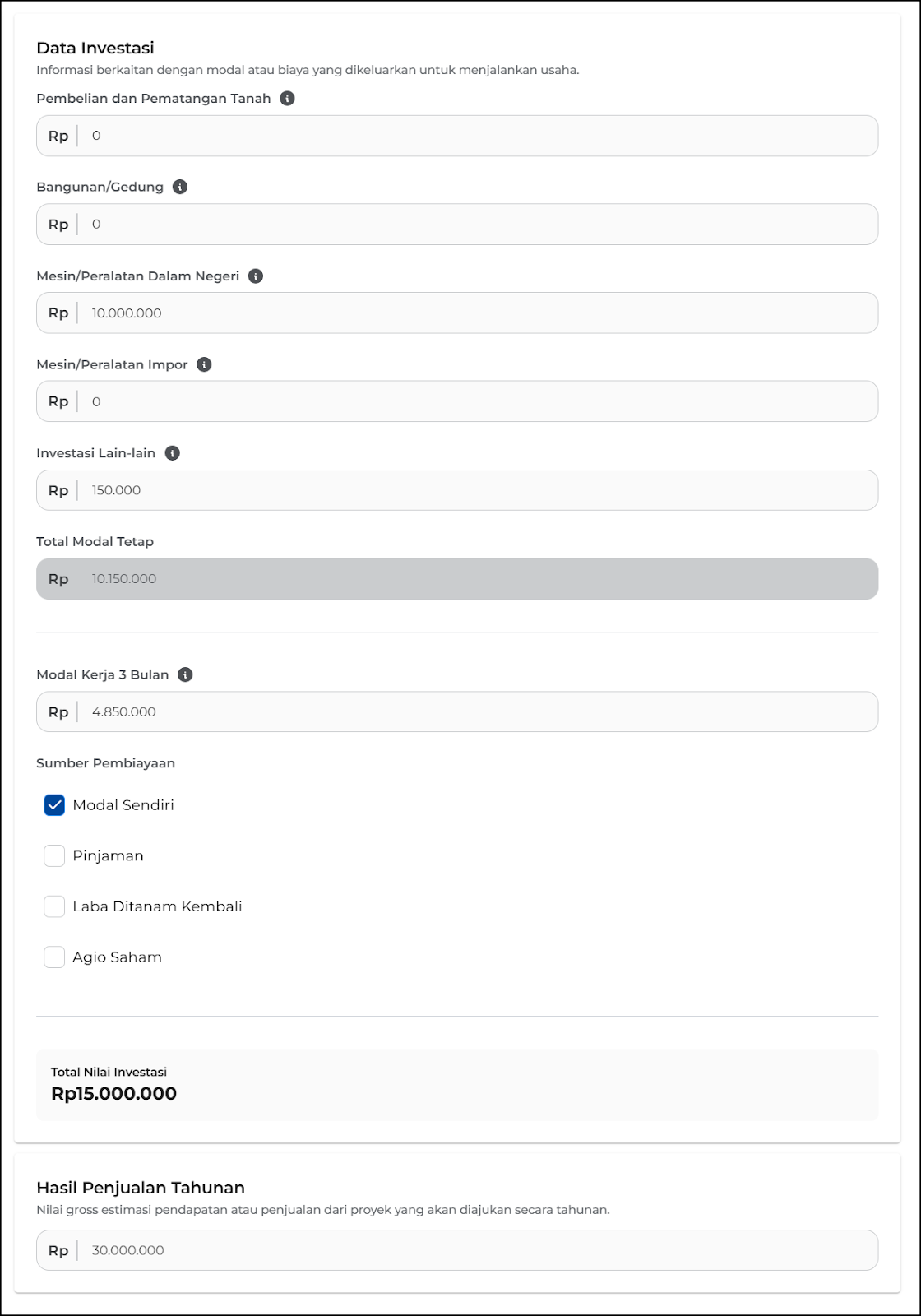This screenshot has width=921, height=1316.
Task: Tick the Laba Ditanam Kembali checkbox
Action: point(54,906)
